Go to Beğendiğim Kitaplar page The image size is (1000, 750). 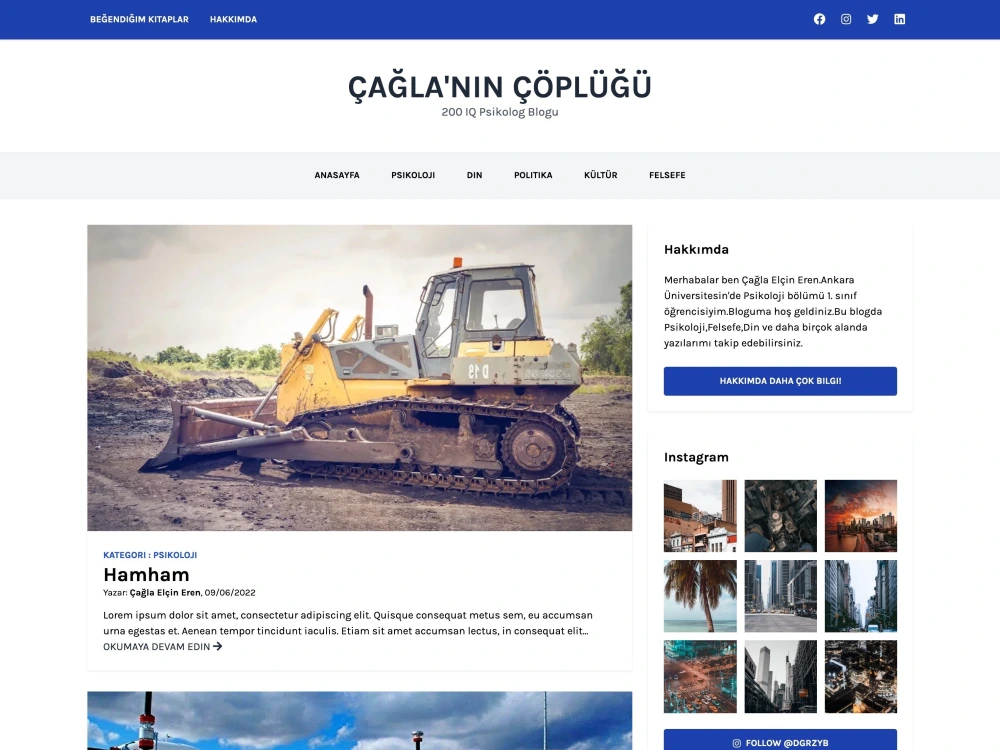click(139, 19)
